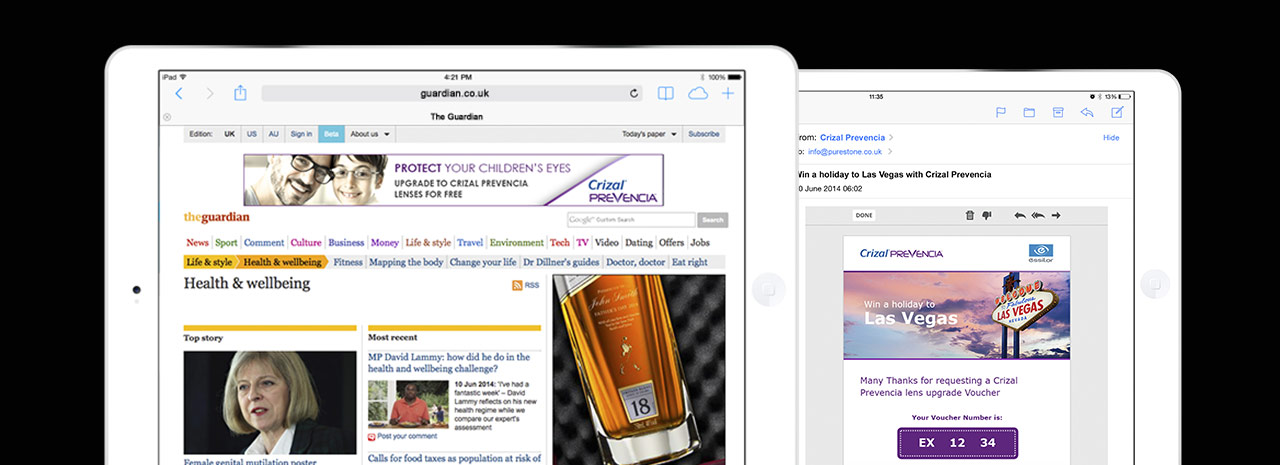1280x465 pixels.
Task: Click forward arrow in email preview bar
Action: coord(1056,215)
